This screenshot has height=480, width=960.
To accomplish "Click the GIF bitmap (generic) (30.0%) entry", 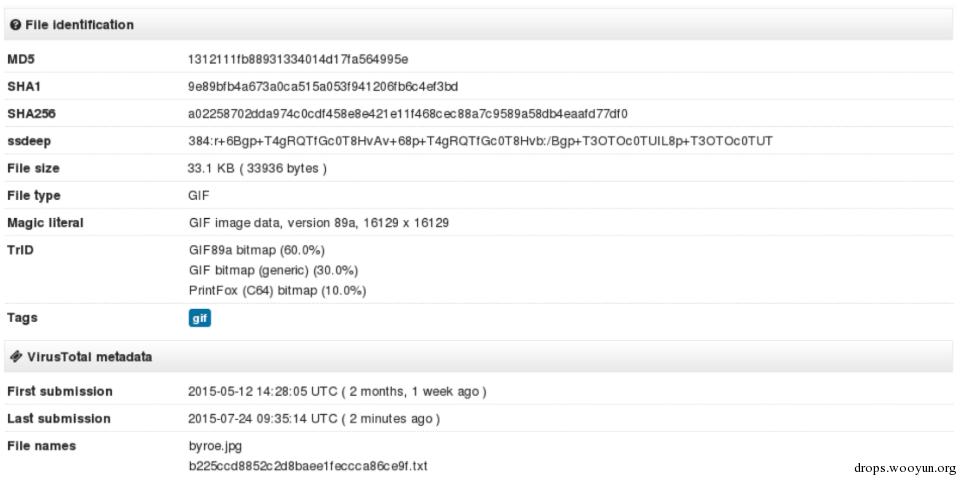I will pyautogui.click(x=273, y=271).
